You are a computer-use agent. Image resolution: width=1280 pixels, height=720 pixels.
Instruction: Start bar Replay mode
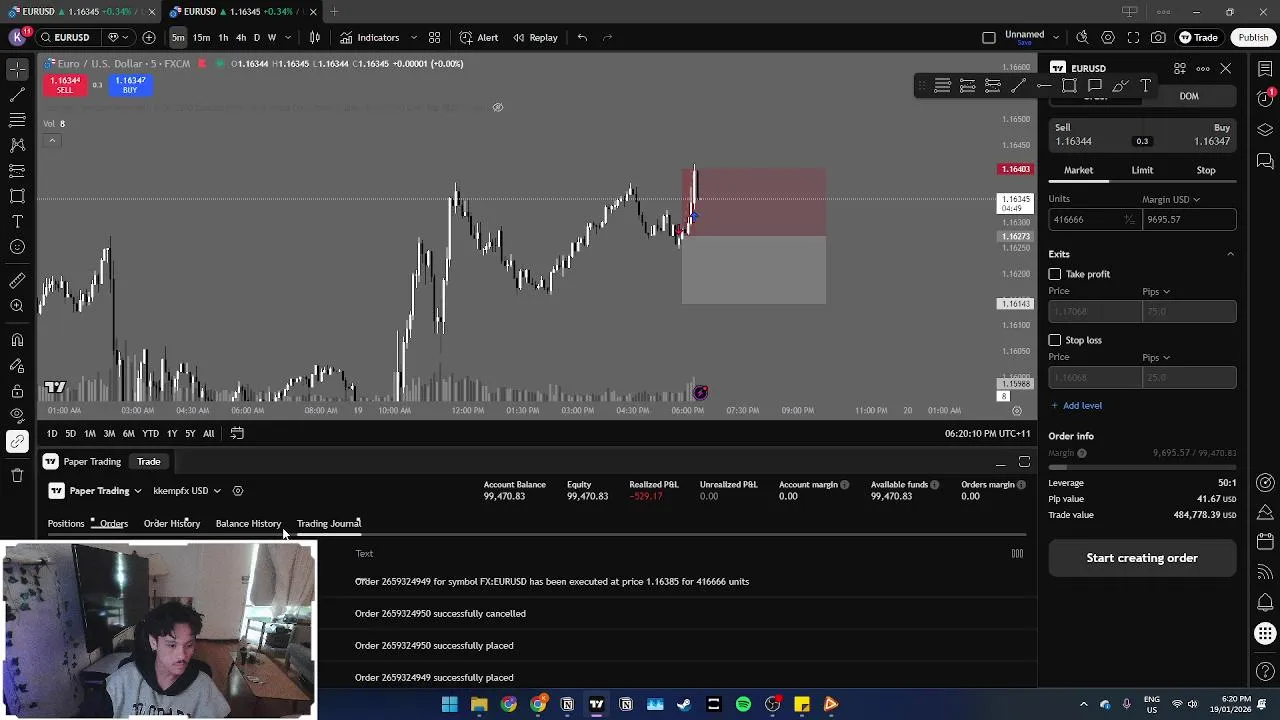click(535, 37)
